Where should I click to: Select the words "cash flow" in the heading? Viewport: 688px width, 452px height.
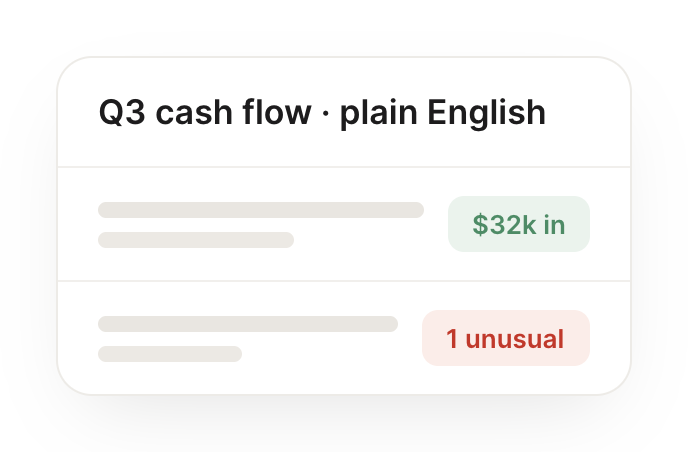click(x=233, y=112)
